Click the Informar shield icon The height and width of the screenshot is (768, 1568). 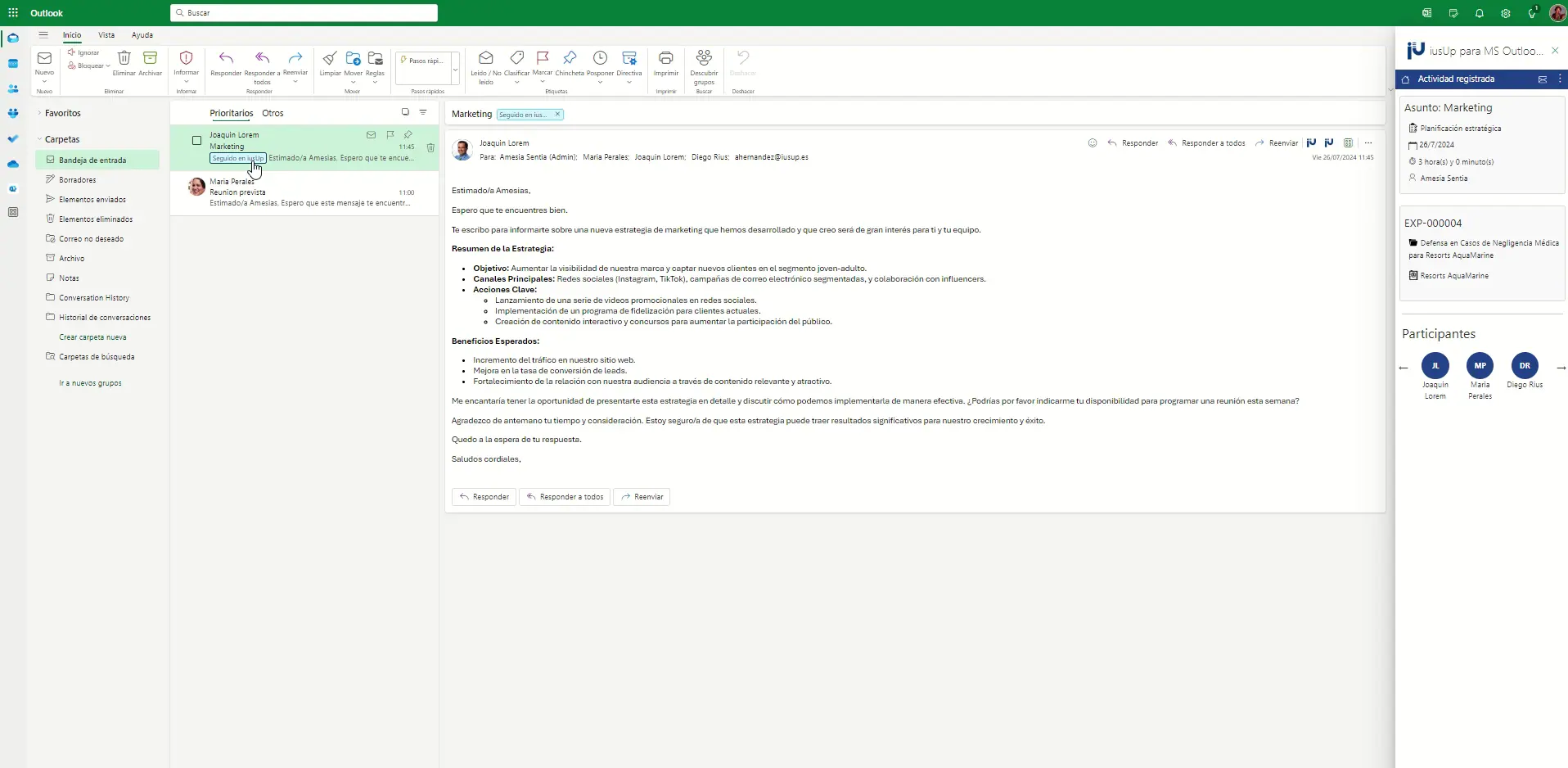[x=186, y=59]
